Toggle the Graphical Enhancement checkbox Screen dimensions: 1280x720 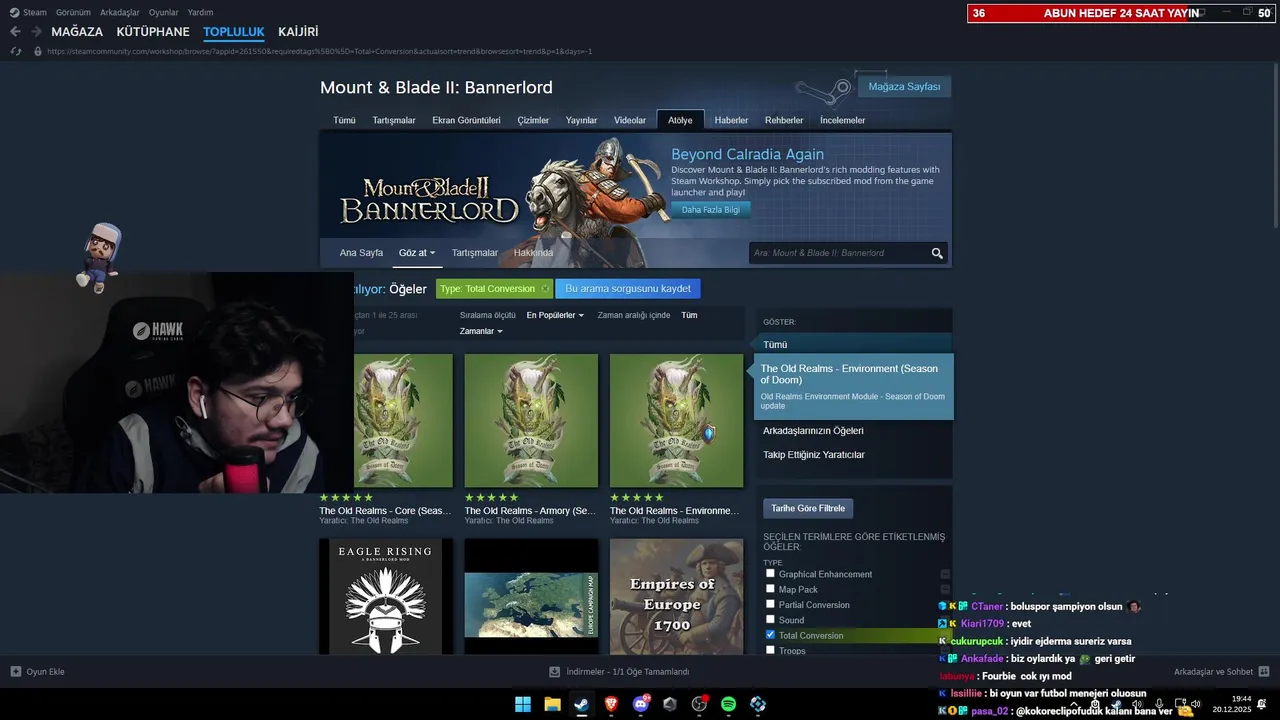pyautogui.click(x=770, y=573)
